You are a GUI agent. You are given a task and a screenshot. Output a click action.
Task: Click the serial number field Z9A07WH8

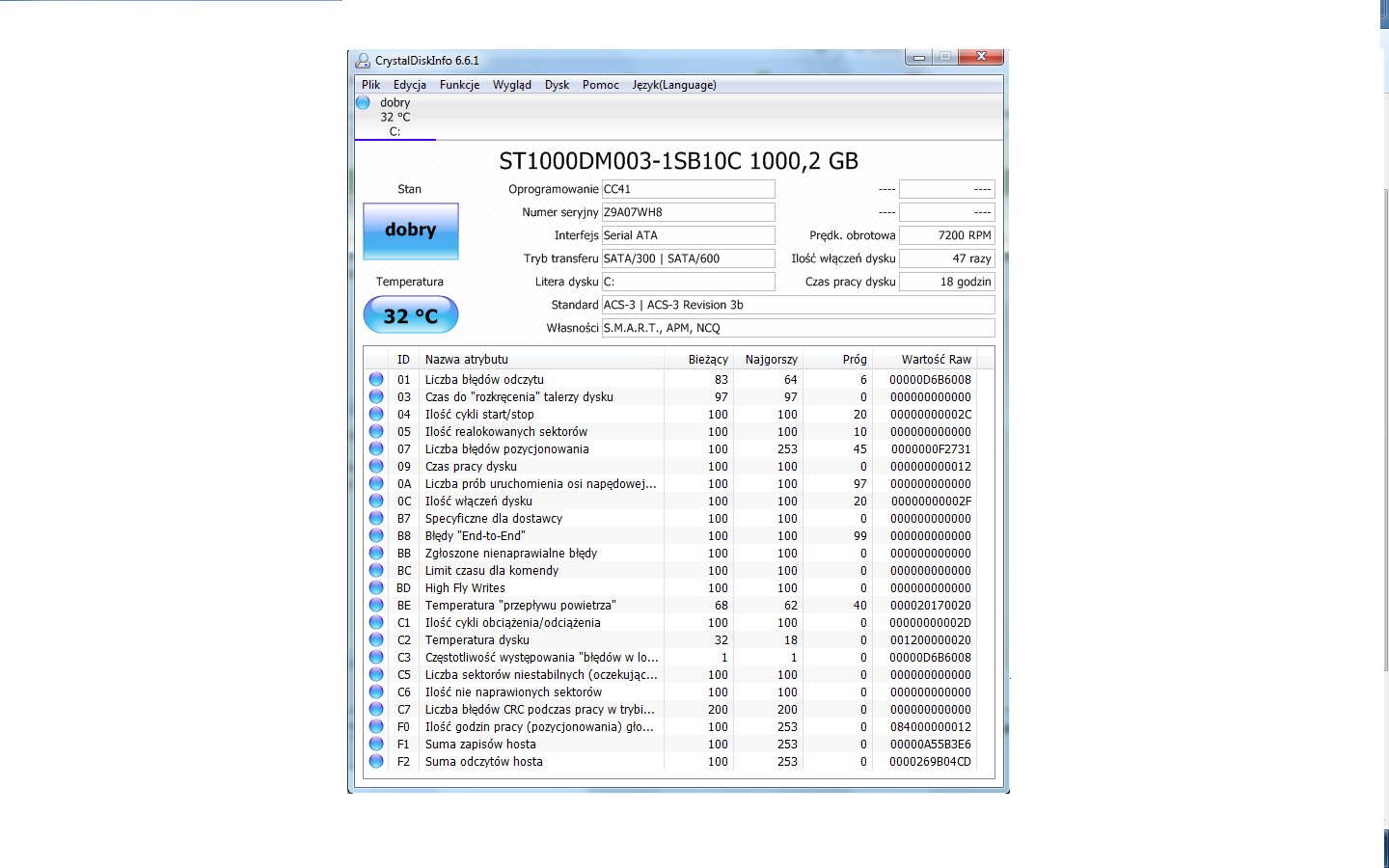[689, 212]
